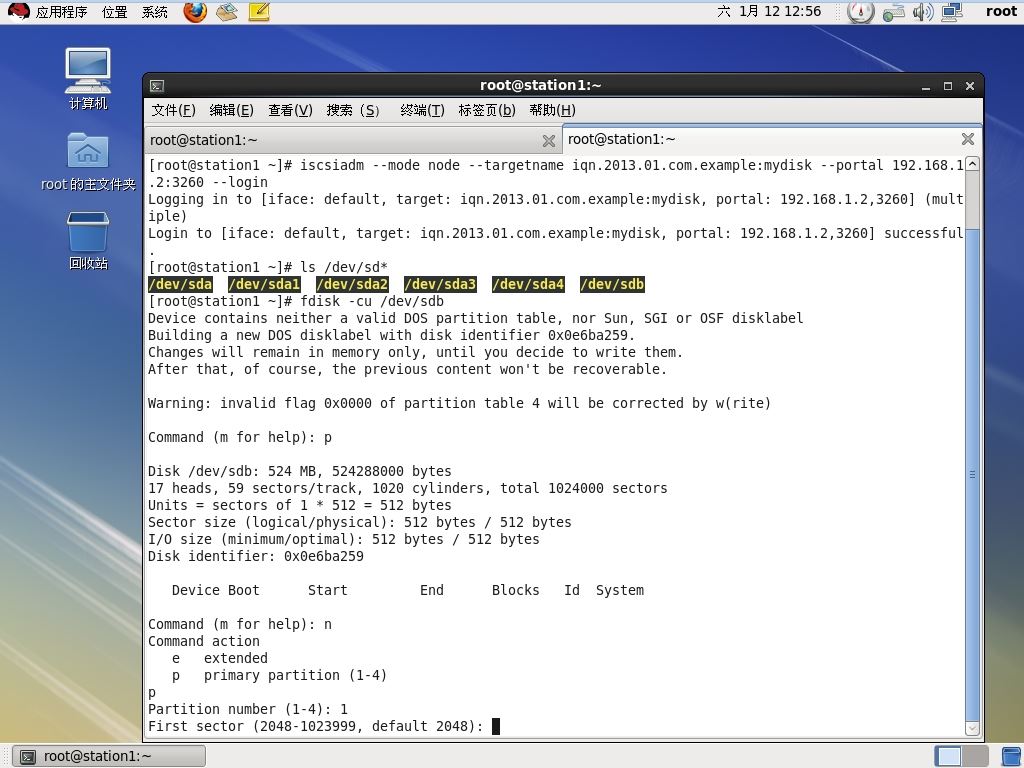Click the highlighted /dev/sda3 entry
The height and width of the screenshot is (768, 1024).
tap(440, 284)
